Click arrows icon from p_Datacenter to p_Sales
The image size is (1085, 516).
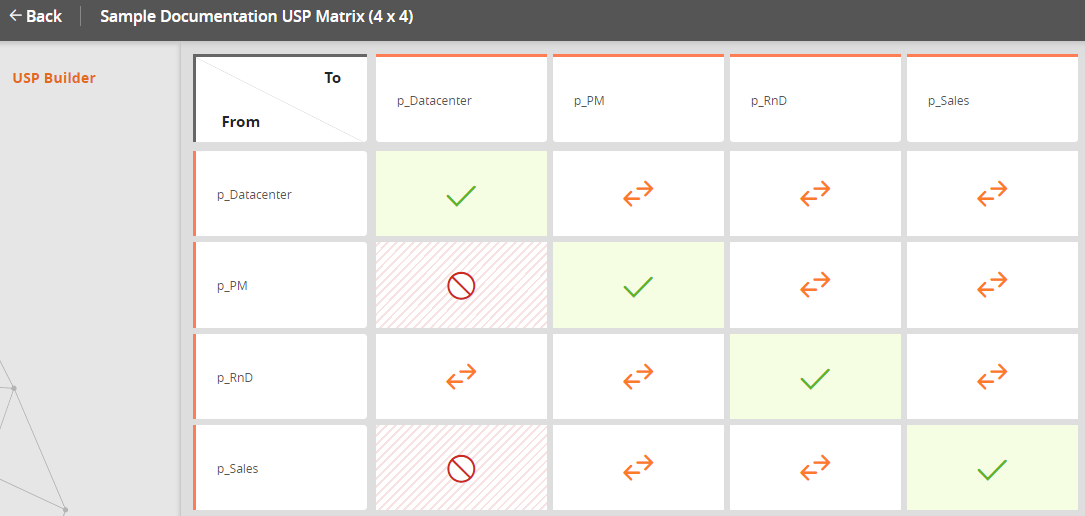click(x=992, y=195)
